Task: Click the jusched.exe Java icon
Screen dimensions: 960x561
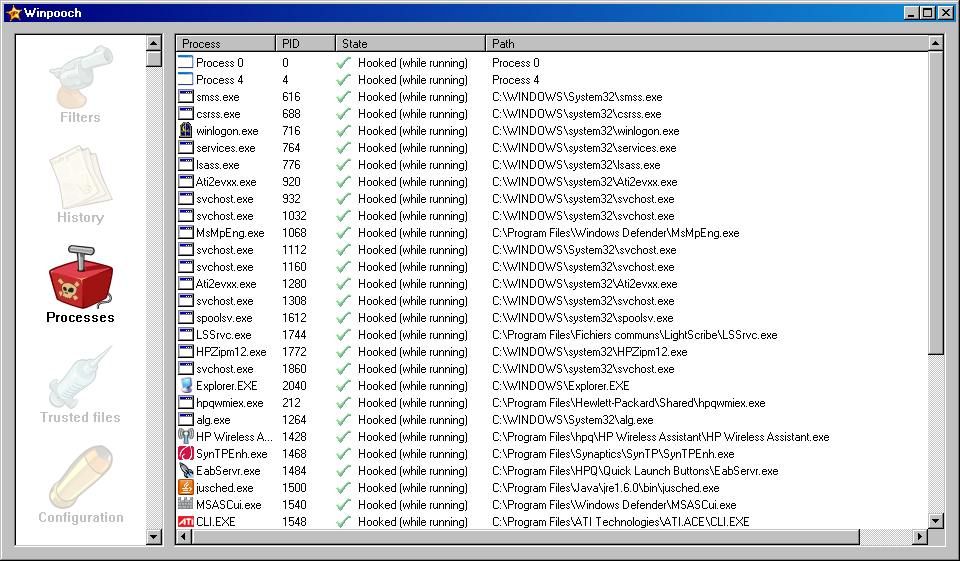Action: click(186, 488)
